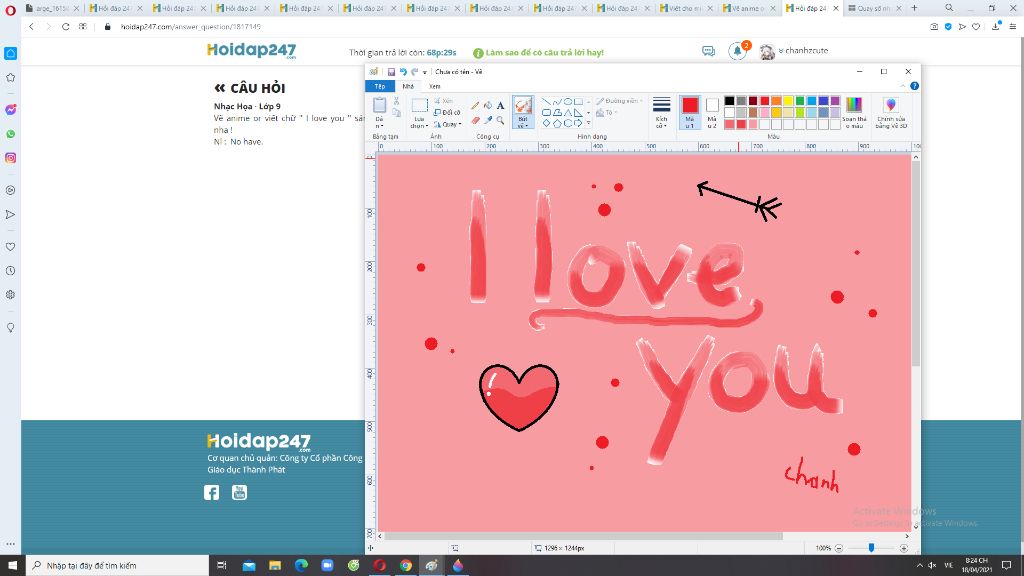The image size is (1024, 576).
Task: Select Color 1 (Màu 1) box
Action: pos(690,112)
